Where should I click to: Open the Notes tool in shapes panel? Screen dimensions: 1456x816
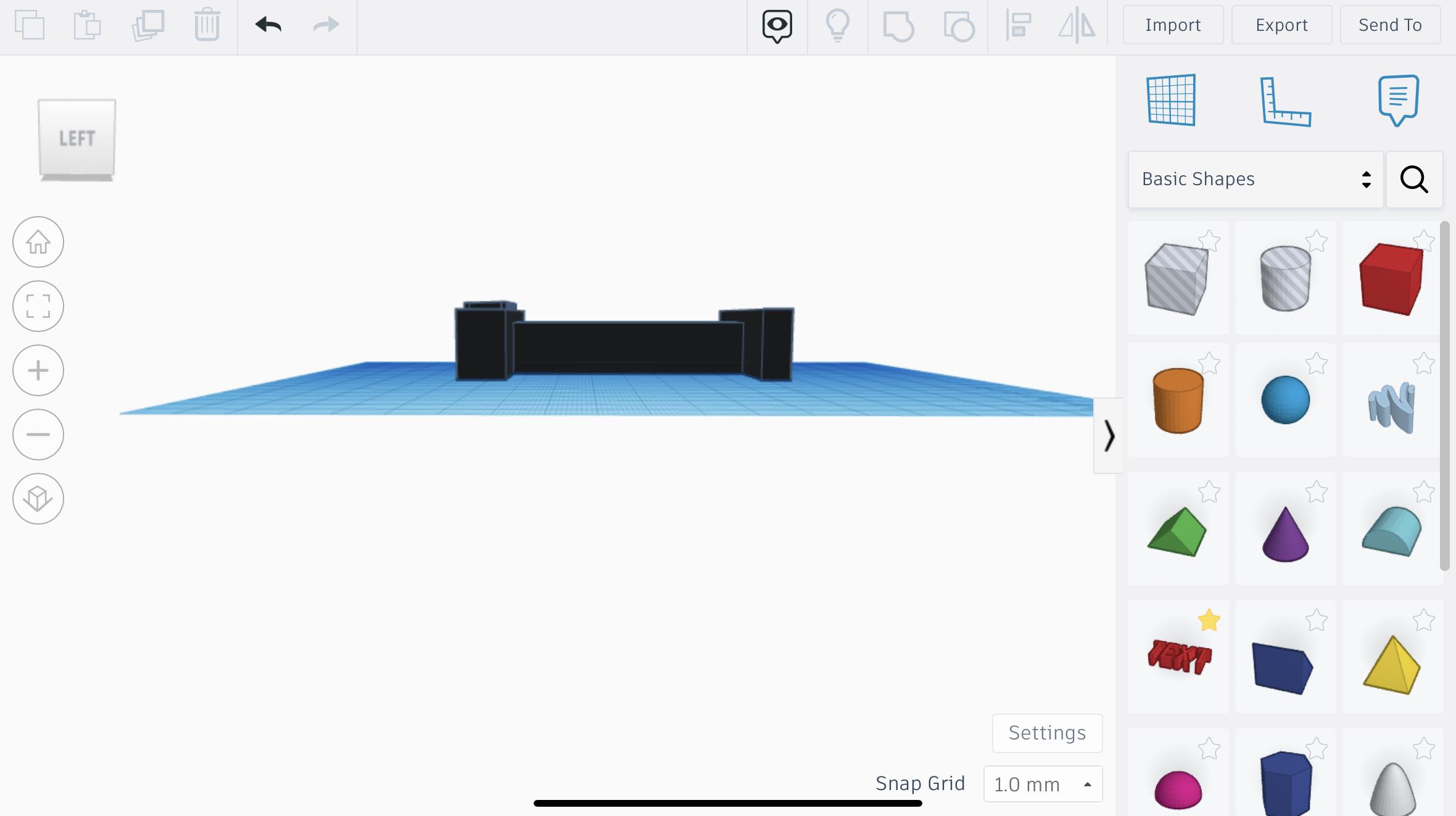[x=1399, y=101]
